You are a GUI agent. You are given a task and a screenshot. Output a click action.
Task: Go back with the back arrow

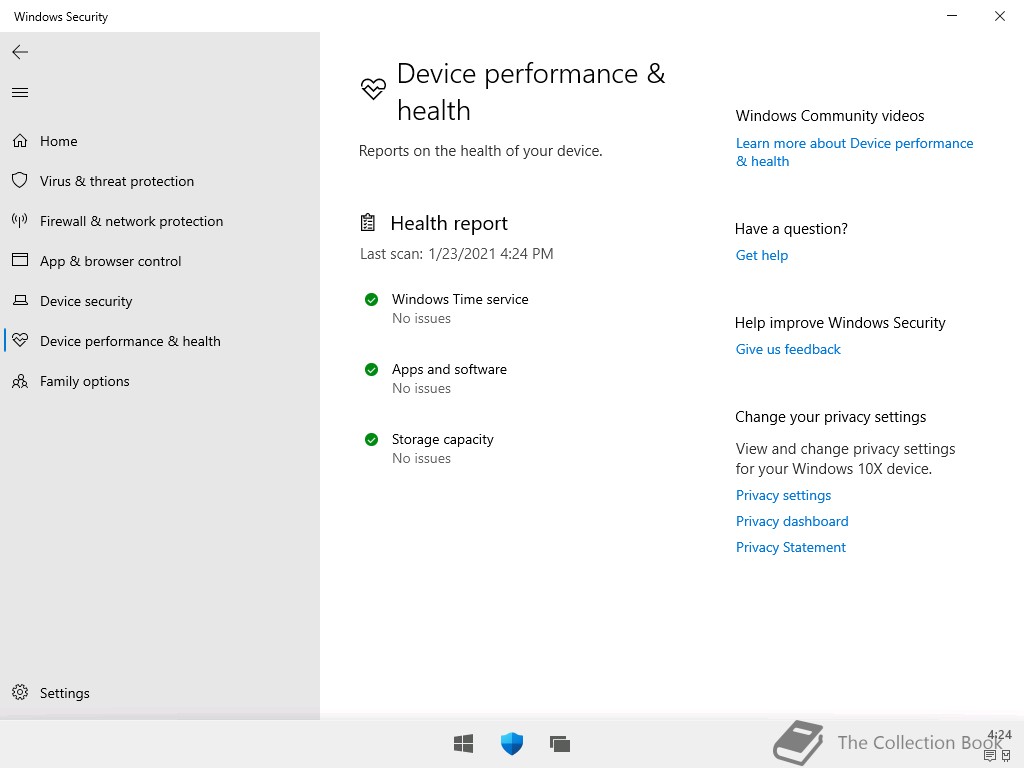pos(20,52)
